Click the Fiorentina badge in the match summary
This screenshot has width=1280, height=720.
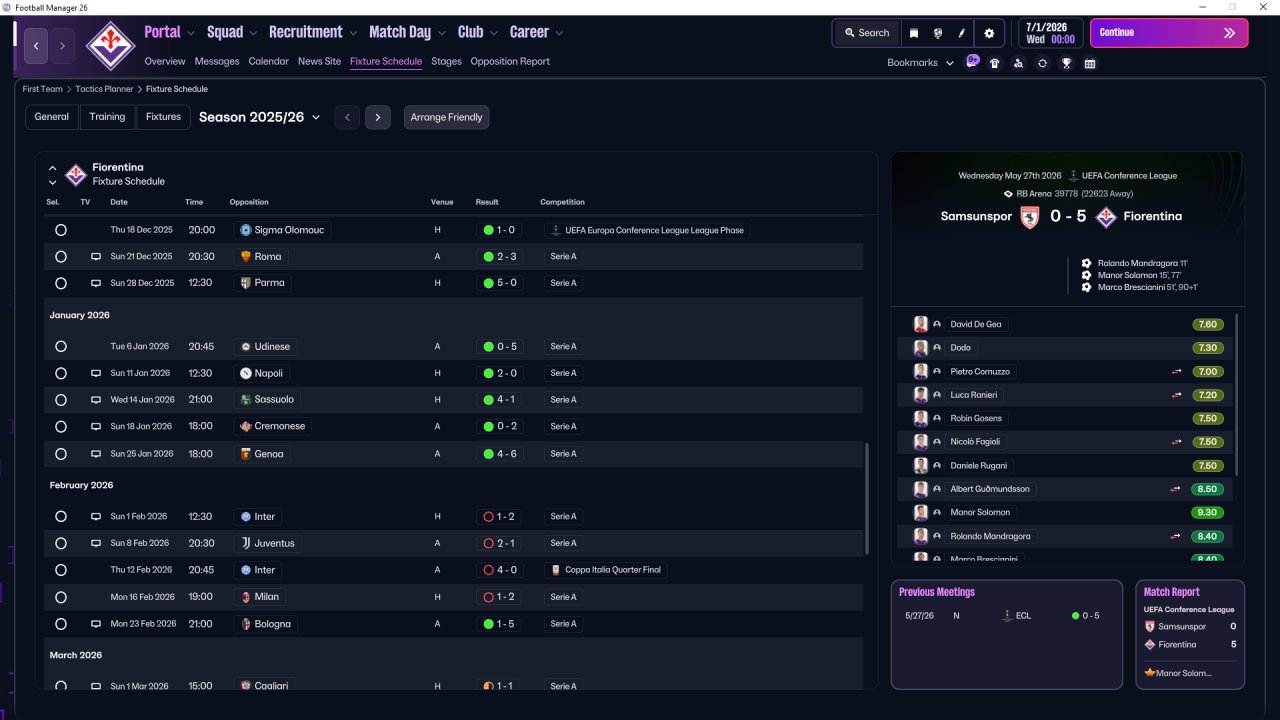click(x=1106, y=217)
